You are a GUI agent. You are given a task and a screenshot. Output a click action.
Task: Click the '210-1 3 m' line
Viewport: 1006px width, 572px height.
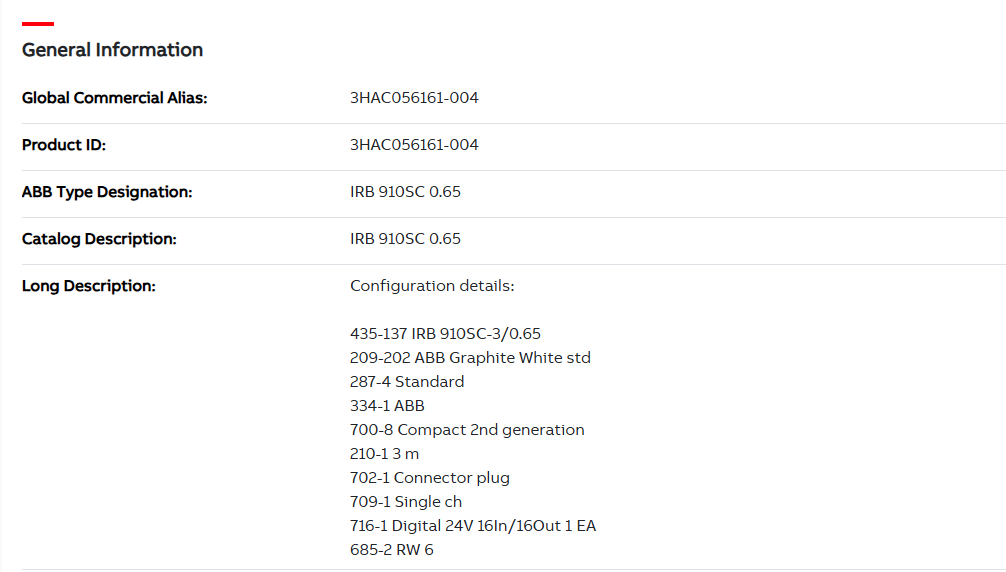pyautogui.click(x=385, y=454)
